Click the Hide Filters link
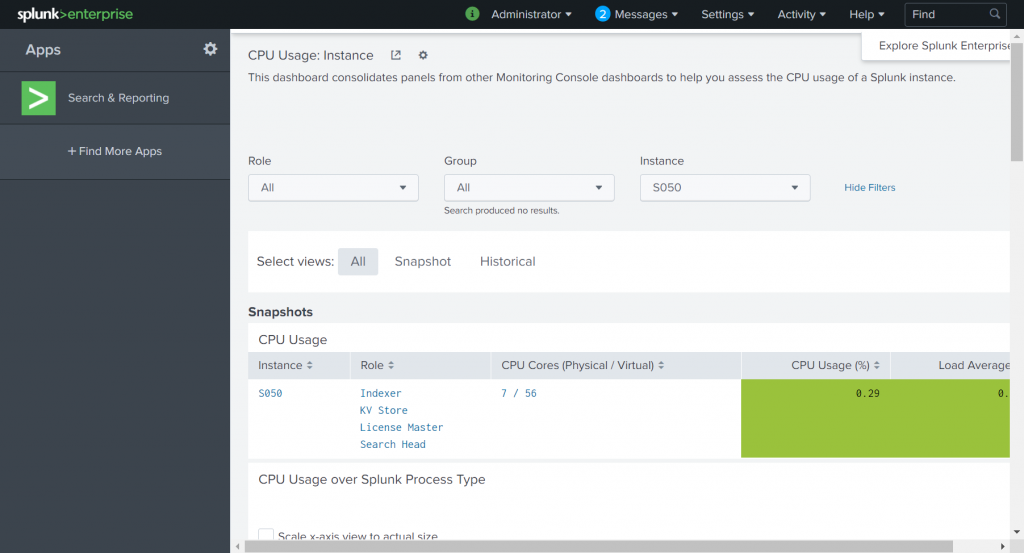 (x=869, y=187)
